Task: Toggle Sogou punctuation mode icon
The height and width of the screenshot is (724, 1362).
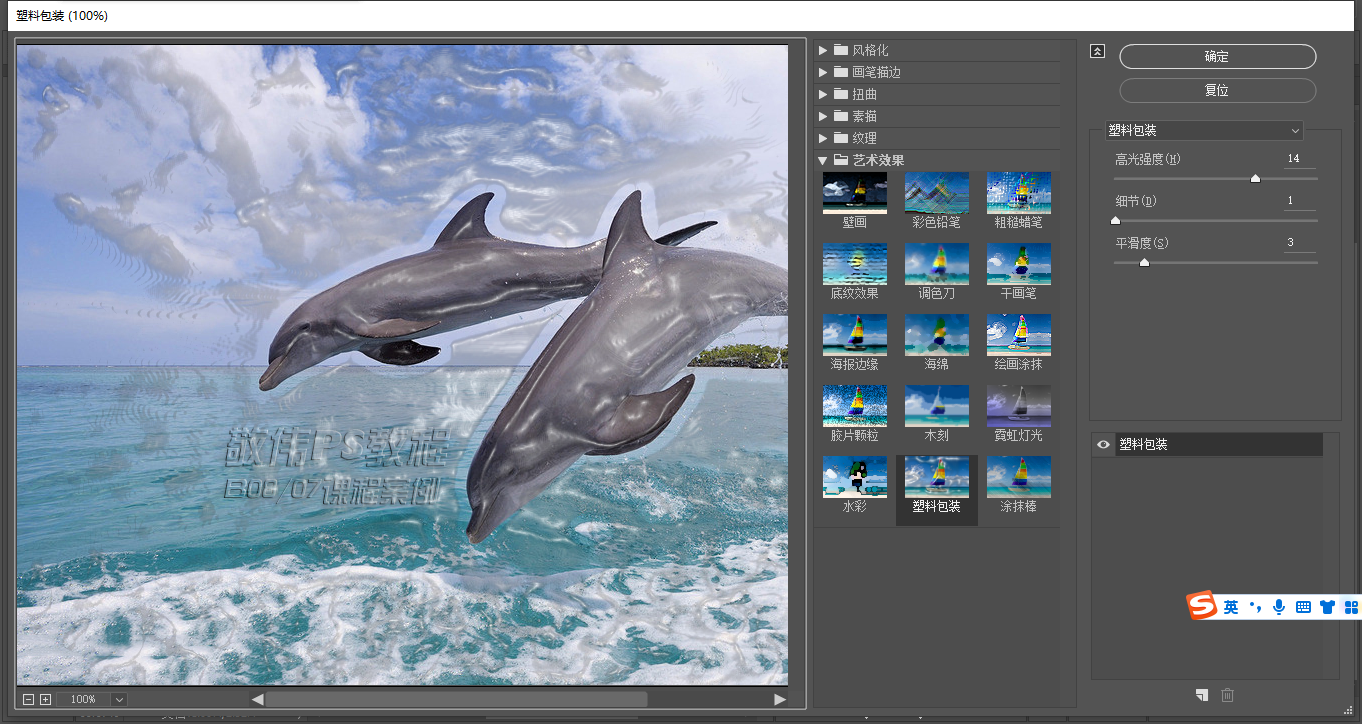Action: click(1255, 607)
